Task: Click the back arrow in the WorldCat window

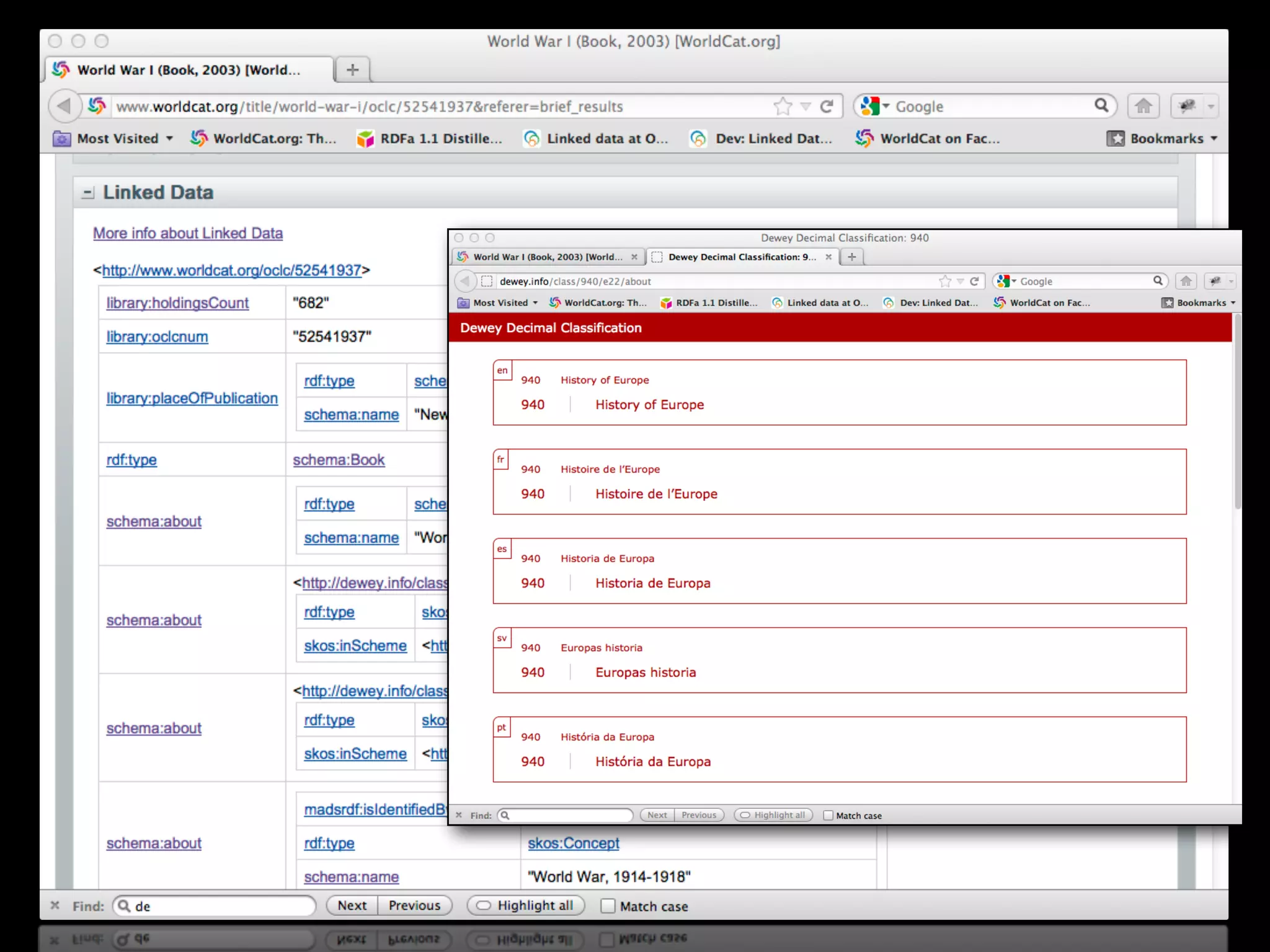Action: [x=64, y=106]
